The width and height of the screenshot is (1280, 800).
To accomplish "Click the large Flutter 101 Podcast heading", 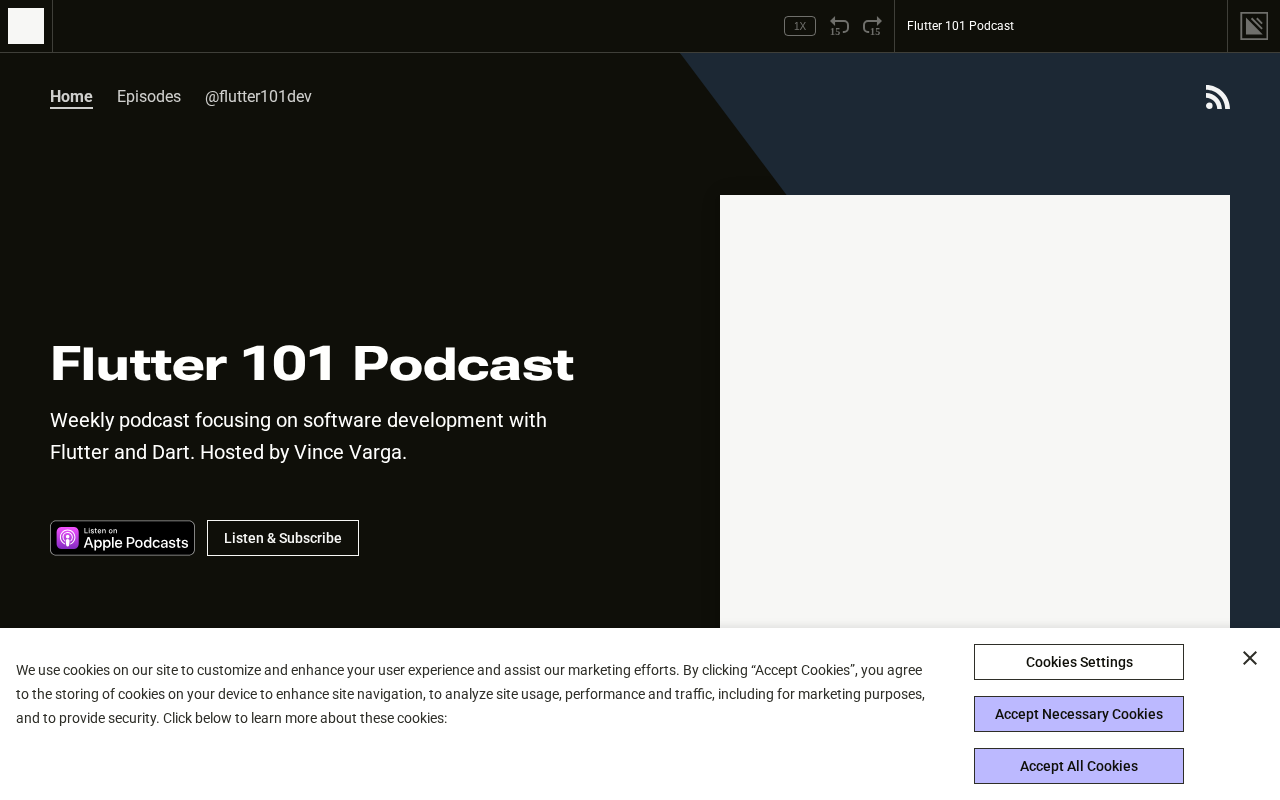I will tap(312, 364).
